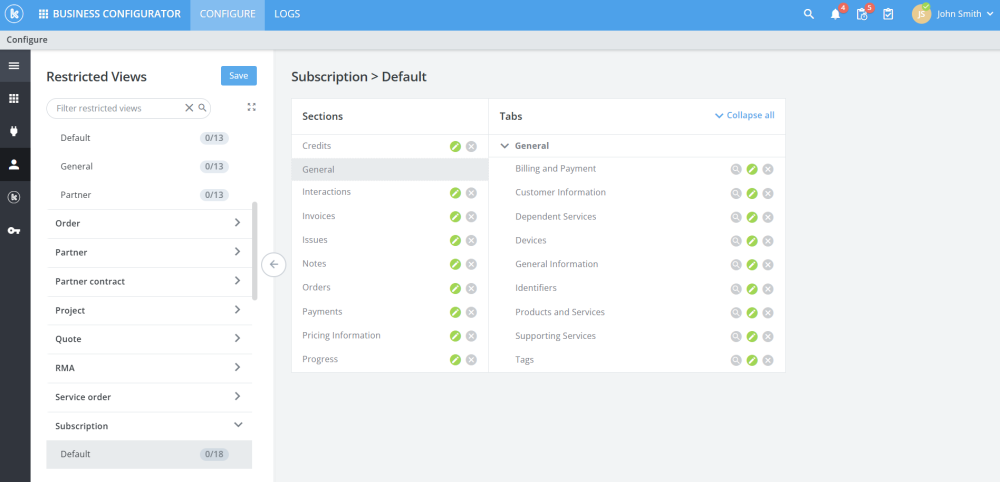Open the clipboard timer icon with badge 5
1000x482 pixels.
tap(862, 14)
